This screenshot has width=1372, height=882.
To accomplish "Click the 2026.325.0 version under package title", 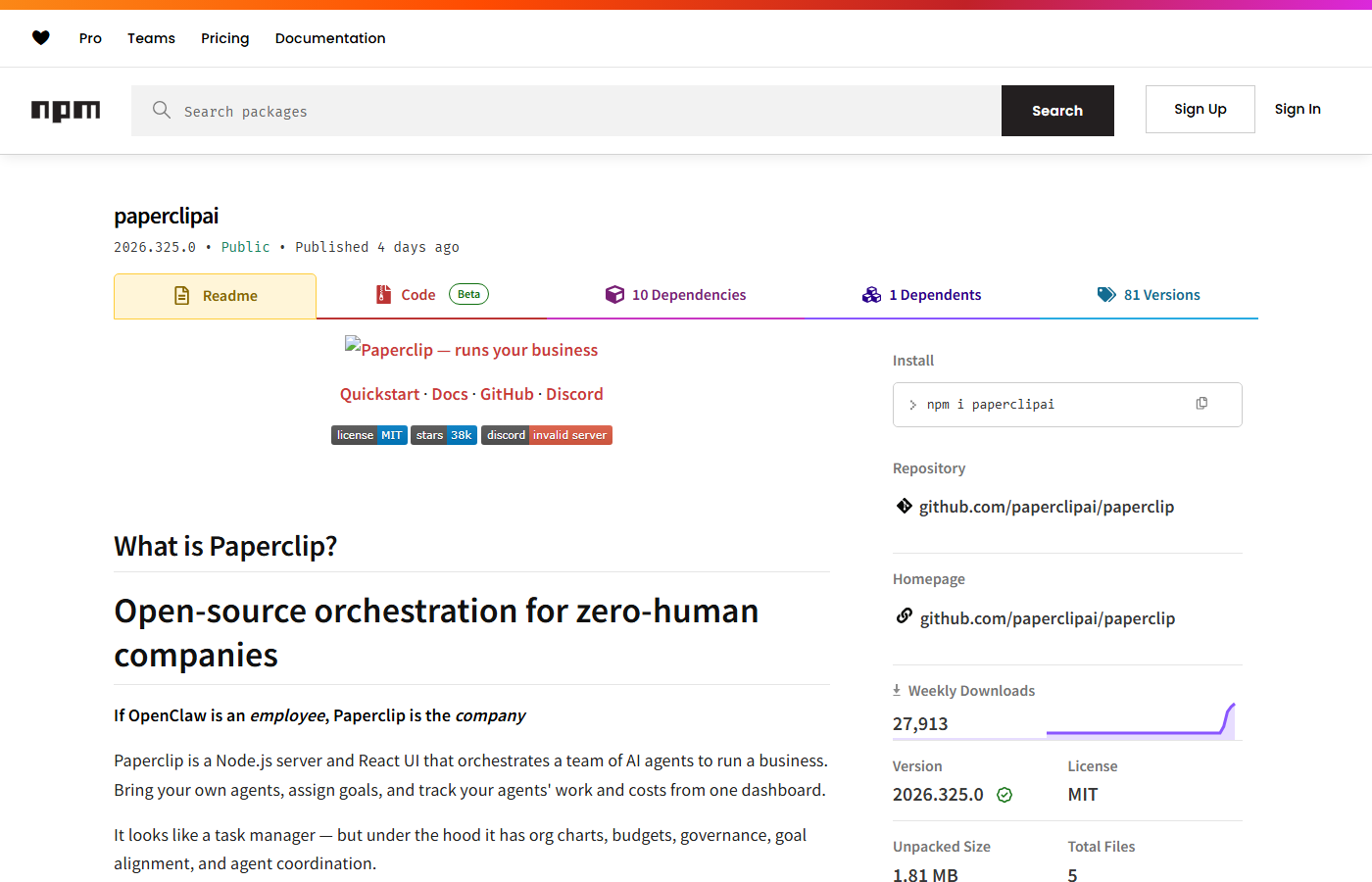I will coord(155,247).
